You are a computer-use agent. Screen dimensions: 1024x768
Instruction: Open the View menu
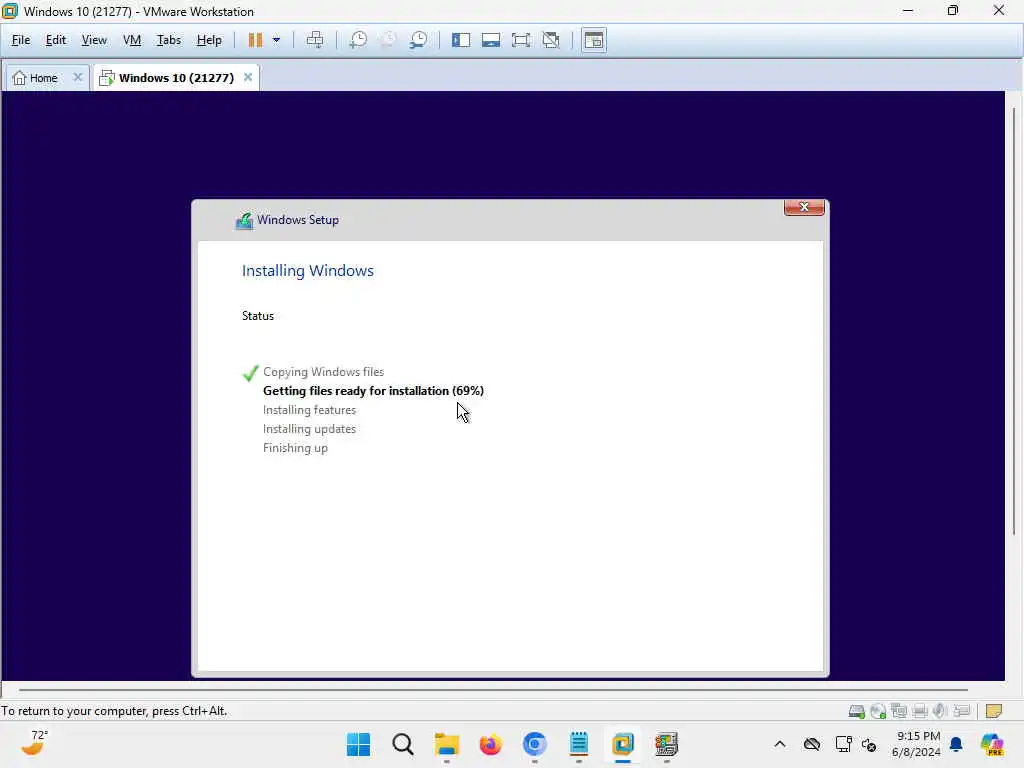click(94, 40)
